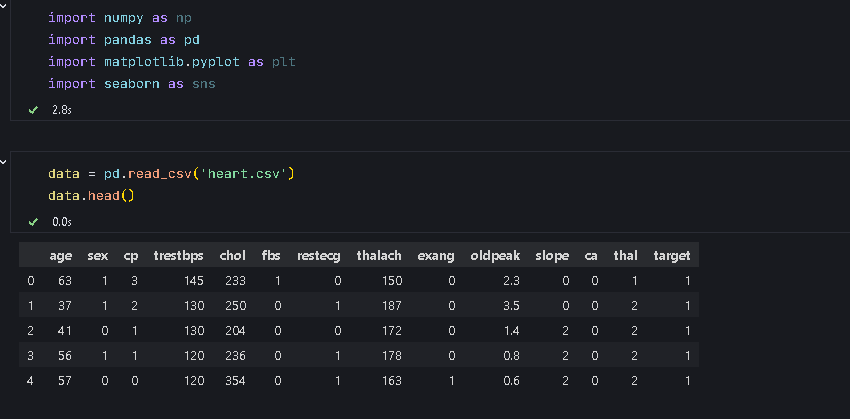Click chol value 236
The width and height of the screenshot is (850, 419).
[x=235, y=356]
